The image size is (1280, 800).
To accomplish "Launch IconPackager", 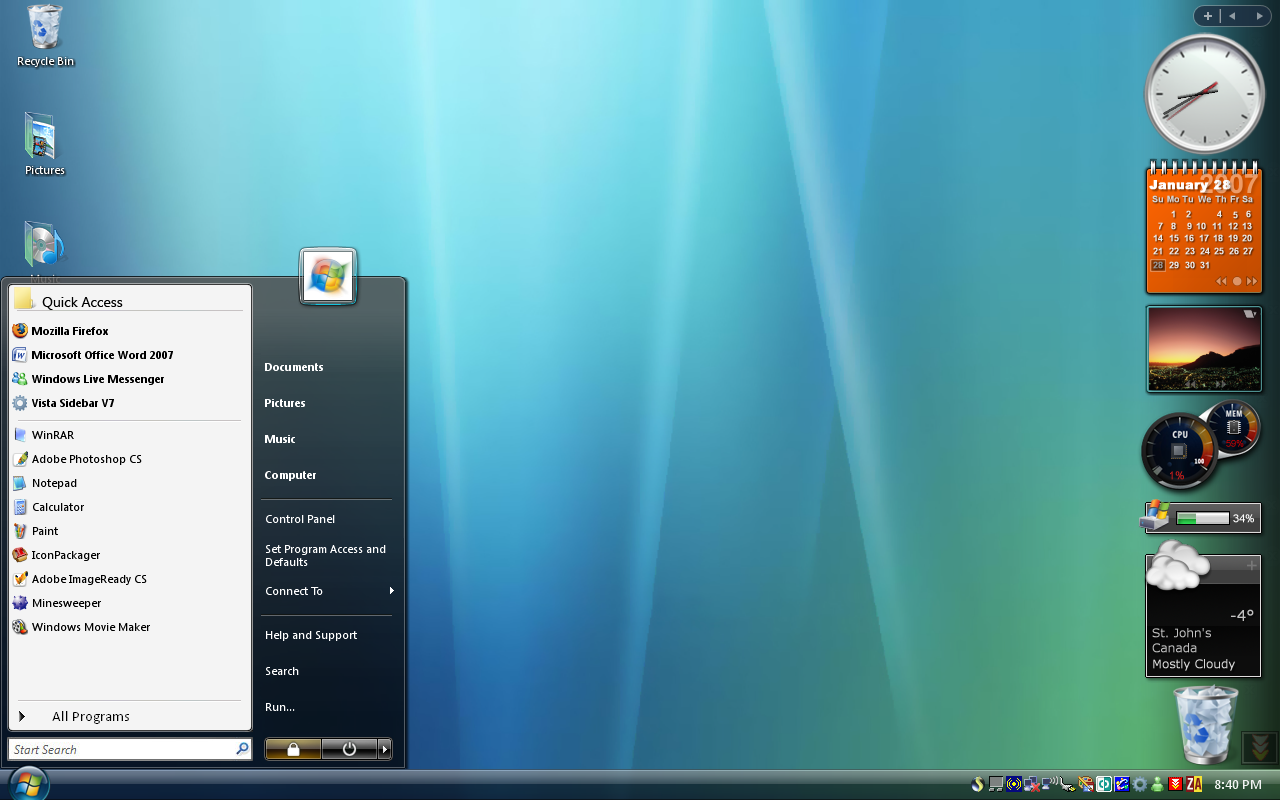I will (x=128, y=555).
